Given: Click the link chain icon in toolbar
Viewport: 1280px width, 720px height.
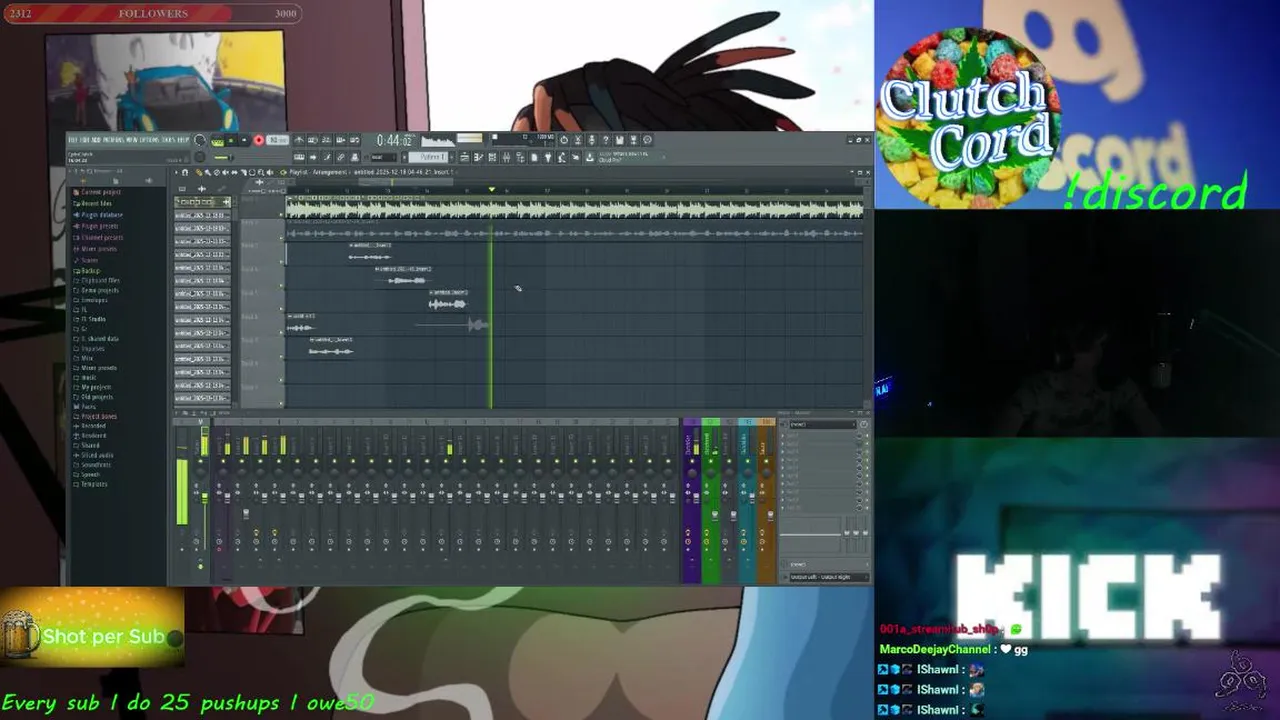Looking at the screenshot, I should click(x=340, y=157).
